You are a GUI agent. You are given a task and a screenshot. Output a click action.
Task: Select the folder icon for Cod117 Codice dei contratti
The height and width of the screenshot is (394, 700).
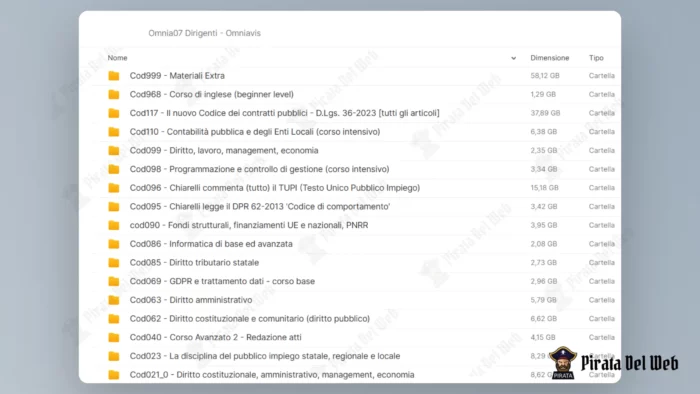pyautogui.click(x=114, y=113)
